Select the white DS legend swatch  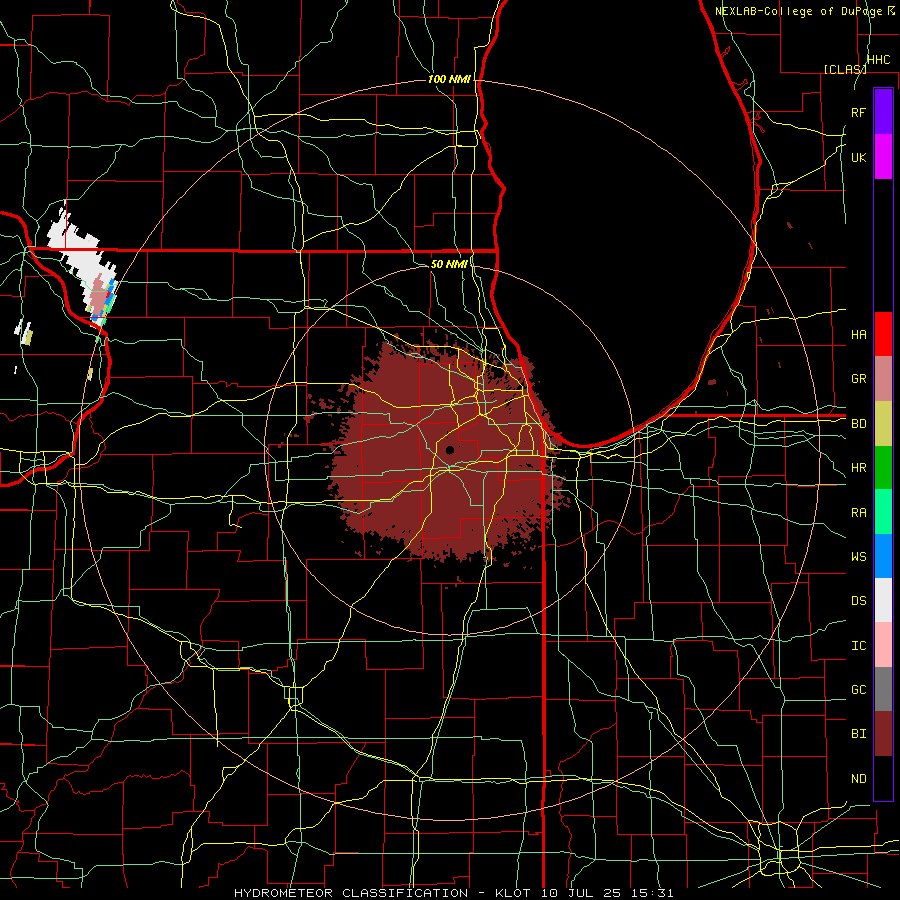tap(883, 600)
